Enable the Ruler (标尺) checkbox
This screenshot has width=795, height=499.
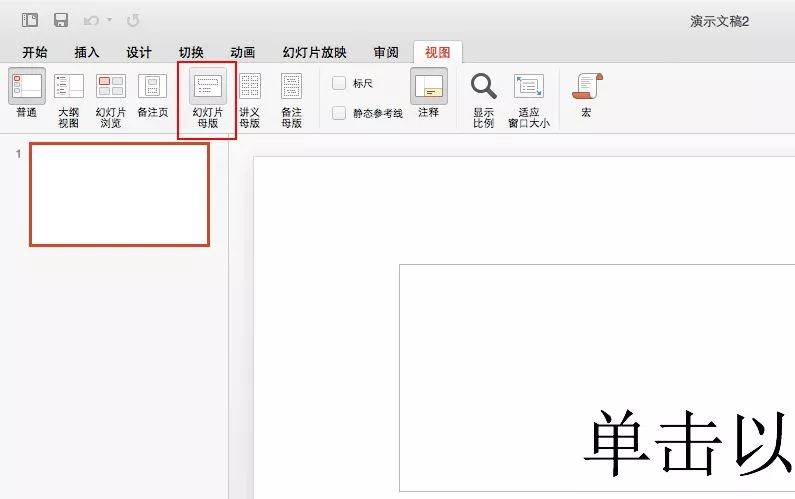(x=340, y=83)
